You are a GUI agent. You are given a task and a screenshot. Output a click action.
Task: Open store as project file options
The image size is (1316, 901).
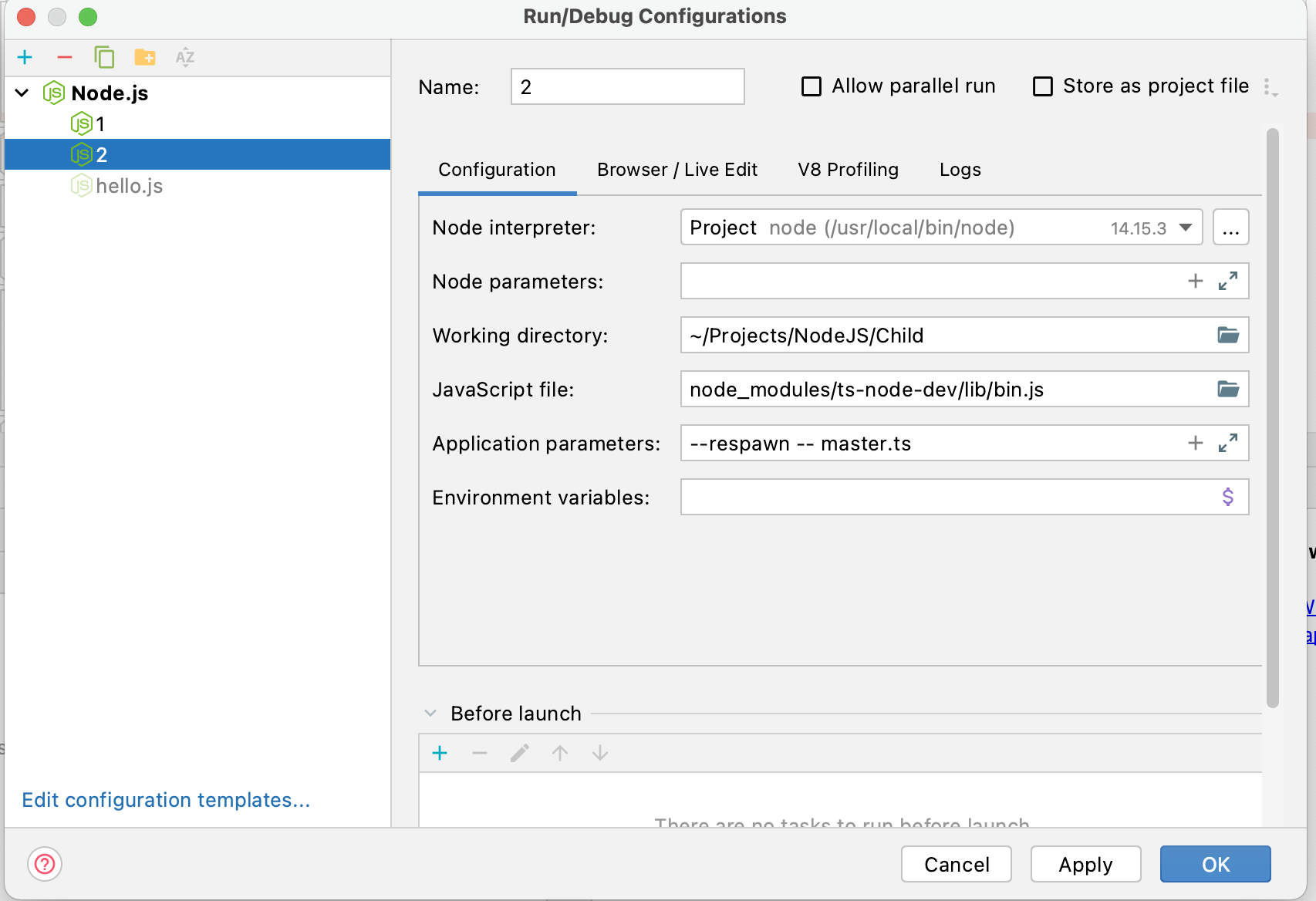(x=1270, y=87)
